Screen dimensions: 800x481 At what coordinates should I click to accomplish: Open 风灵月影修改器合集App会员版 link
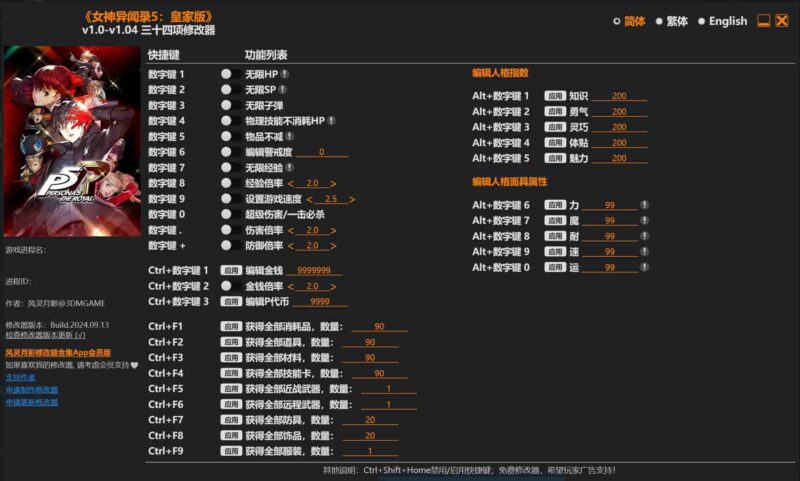coord(58,352)
